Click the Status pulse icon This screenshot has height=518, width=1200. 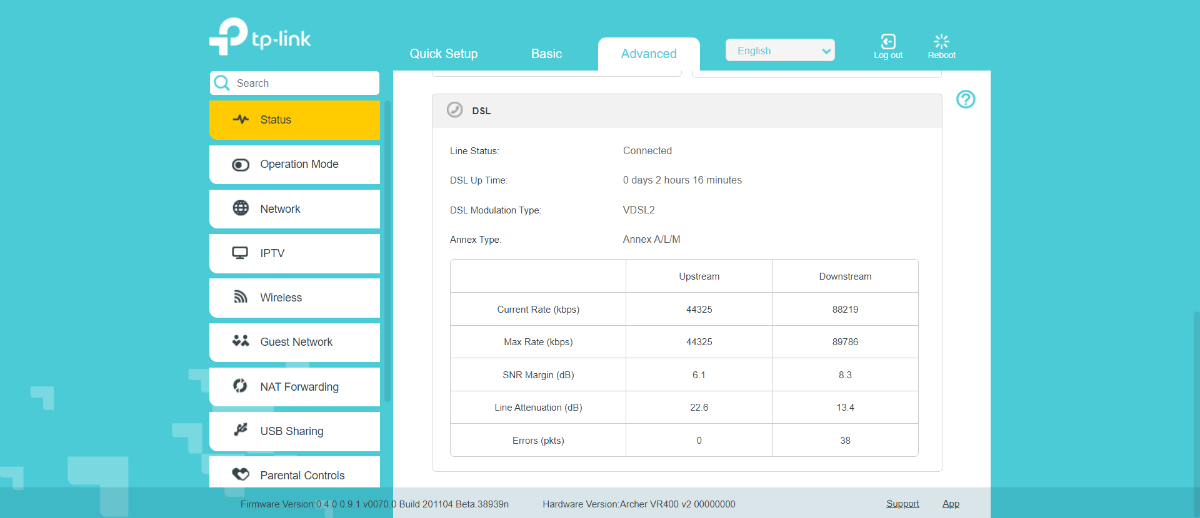click(241, 120)
